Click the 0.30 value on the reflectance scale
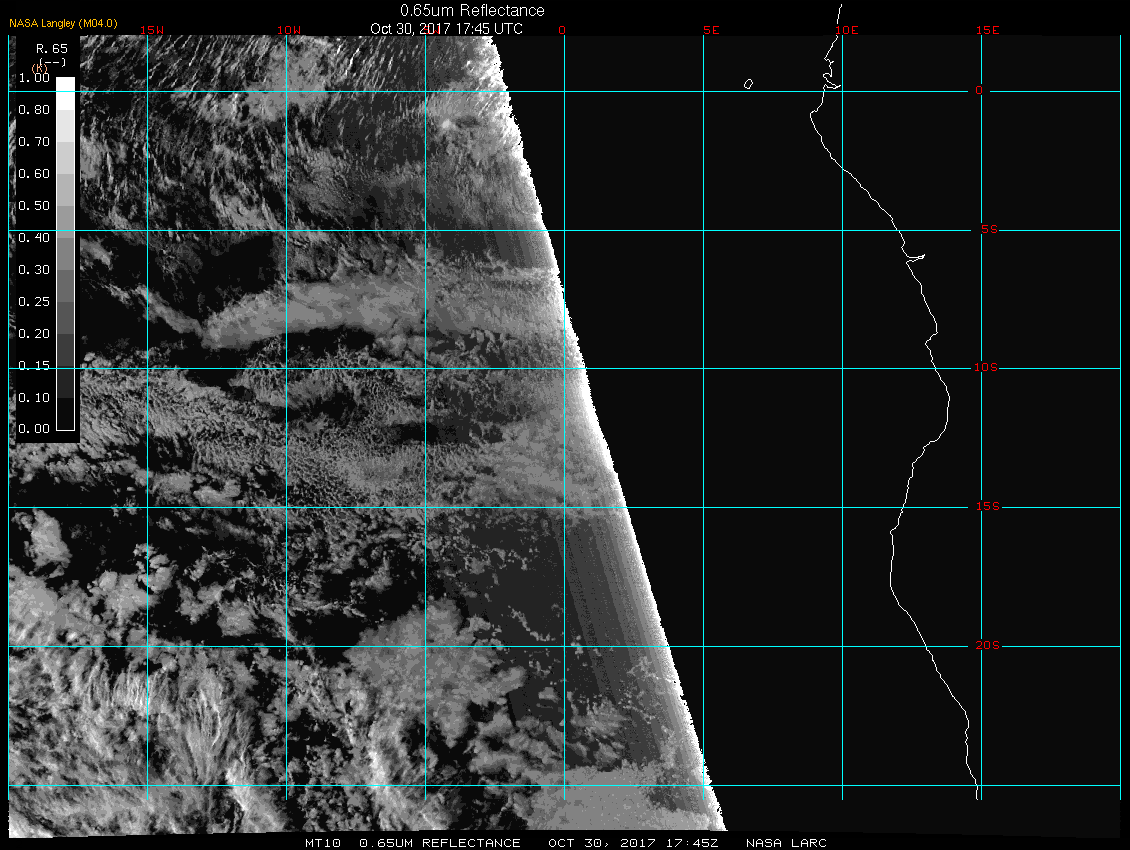The width and height of the screenshot is (1130, 850). (34, 270)
